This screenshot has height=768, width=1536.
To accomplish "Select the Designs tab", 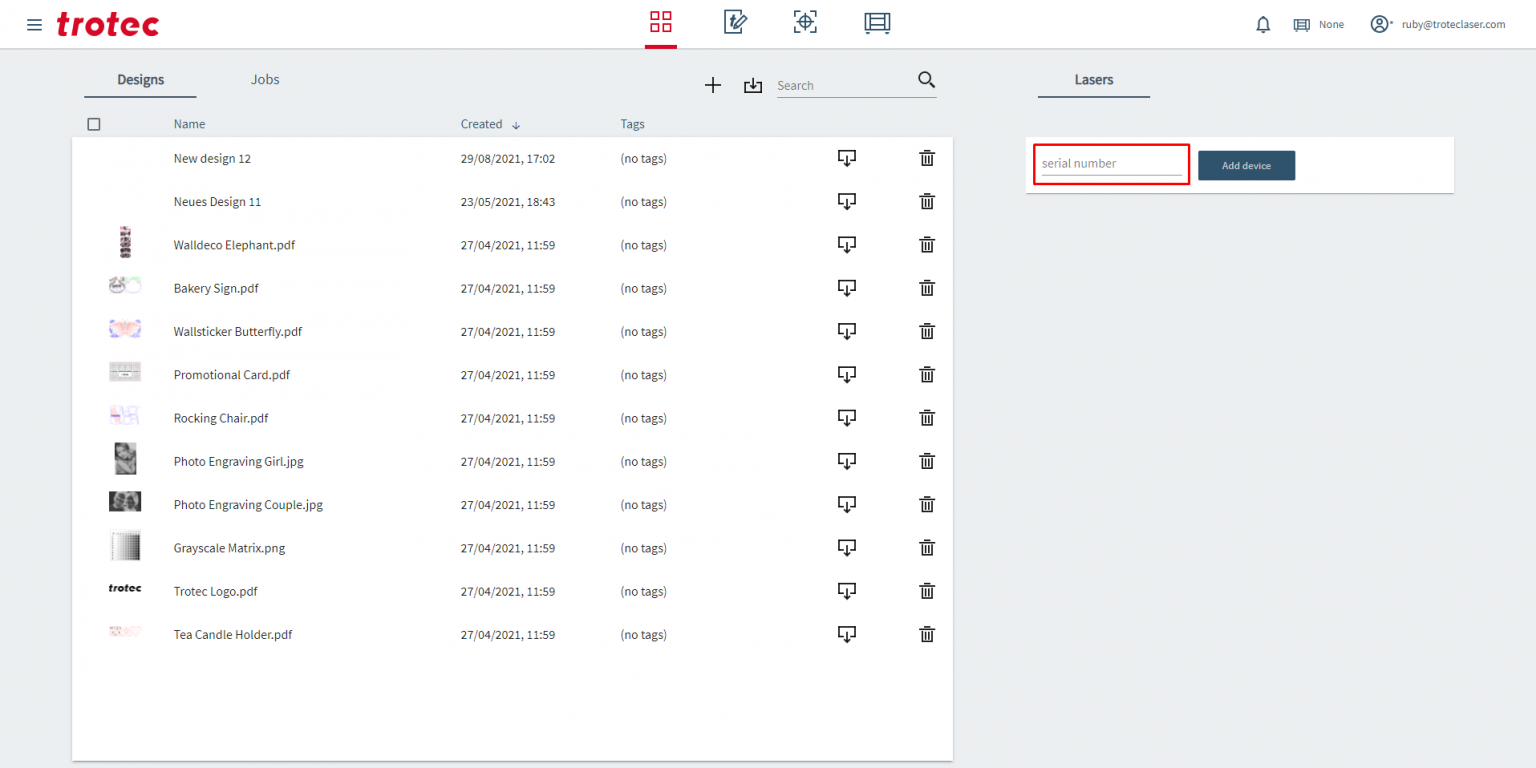I will pyautogui.click(x=140, y=80).
